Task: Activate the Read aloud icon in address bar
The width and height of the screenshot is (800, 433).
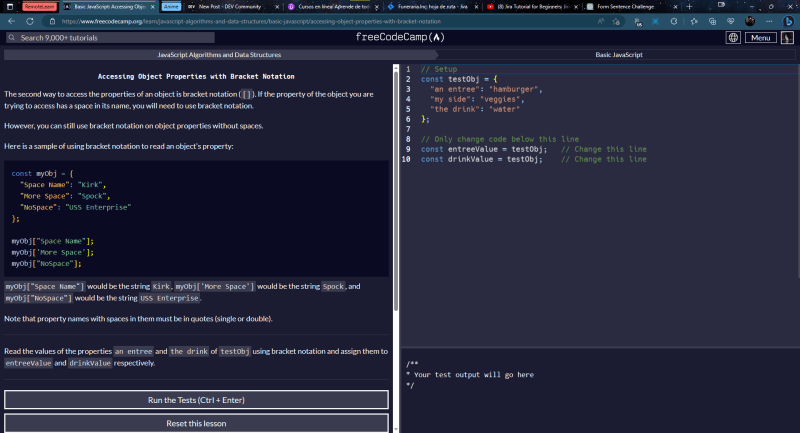Action: click(601, 21)
